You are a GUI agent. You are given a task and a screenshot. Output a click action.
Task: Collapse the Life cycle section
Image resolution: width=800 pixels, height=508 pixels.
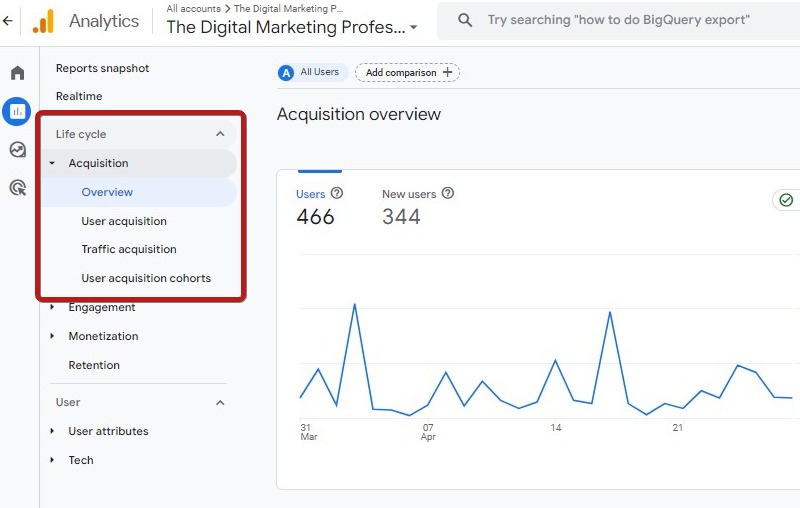[220, 134]
